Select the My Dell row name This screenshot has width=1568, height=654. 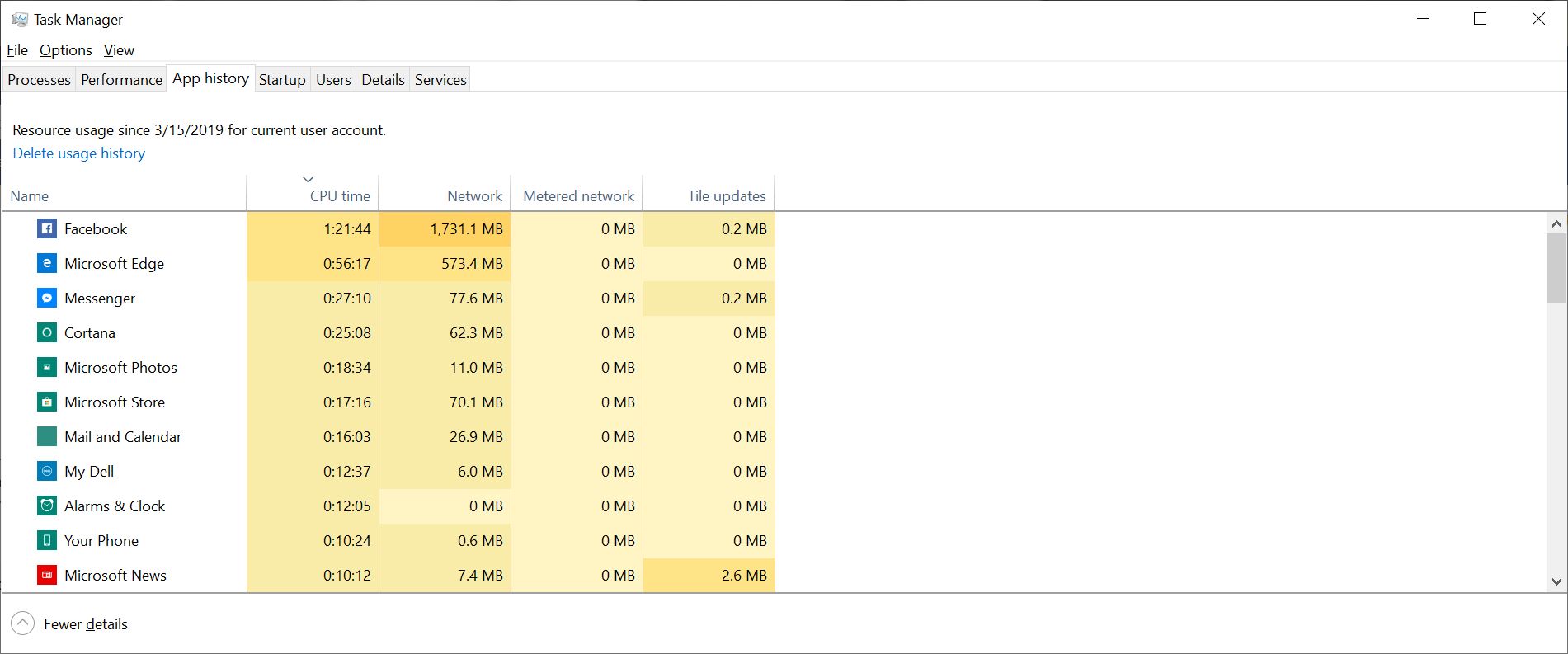pos(89,472)
